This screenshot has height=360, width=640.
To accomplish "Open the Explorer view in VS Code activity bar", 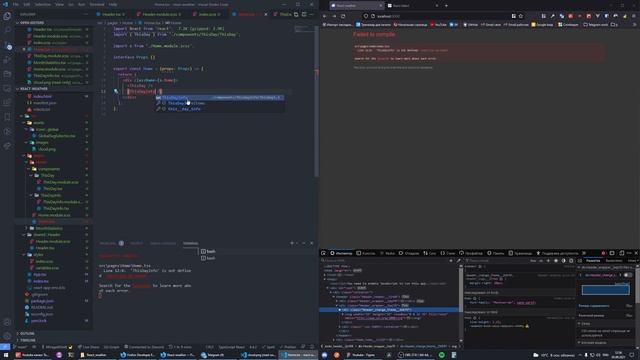I will (7, 16).
